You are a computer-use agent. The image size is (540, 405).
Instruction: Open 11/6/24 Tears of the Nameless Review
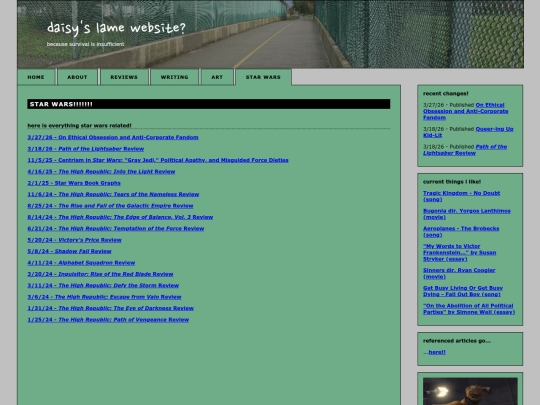click(113, 194)
